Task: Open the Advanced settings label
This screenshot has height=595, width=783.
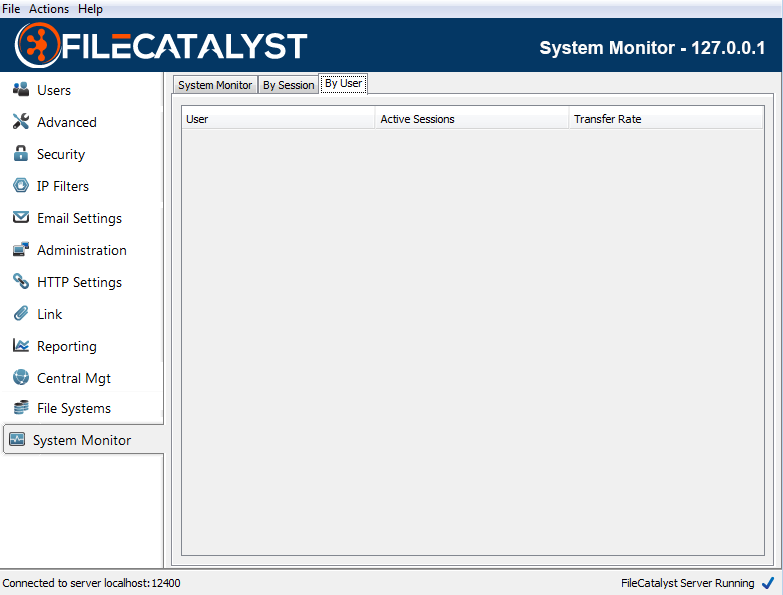Action: 67,122
